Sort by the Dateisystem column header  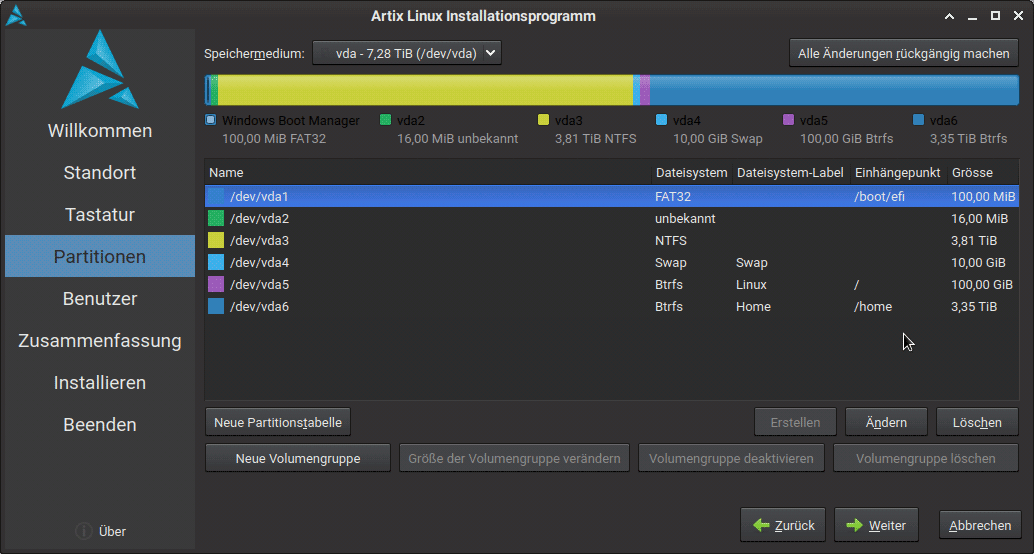click(691, 173)
